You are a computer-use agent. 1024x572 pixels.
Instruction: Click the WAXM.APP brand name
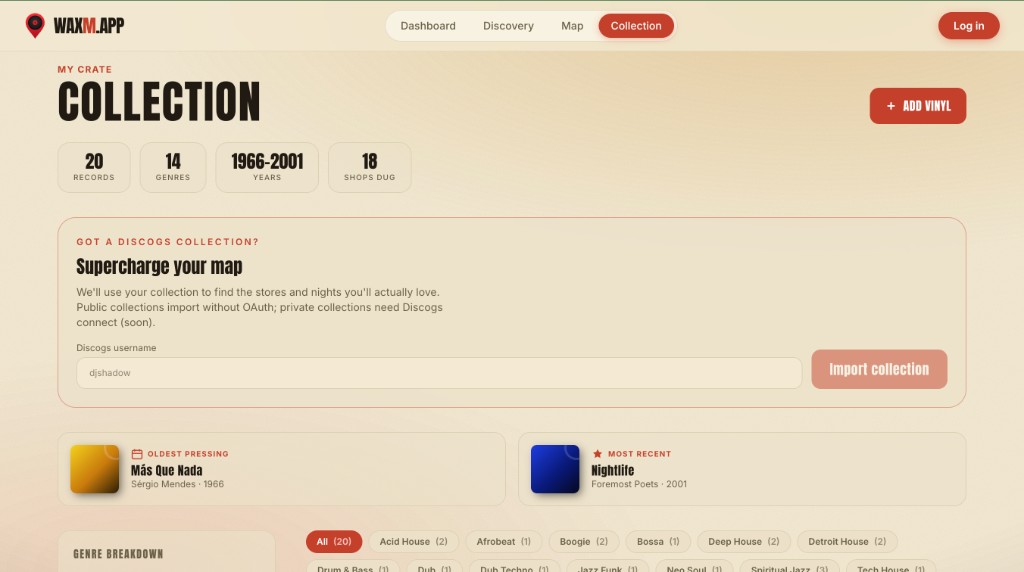pos(89,25)
